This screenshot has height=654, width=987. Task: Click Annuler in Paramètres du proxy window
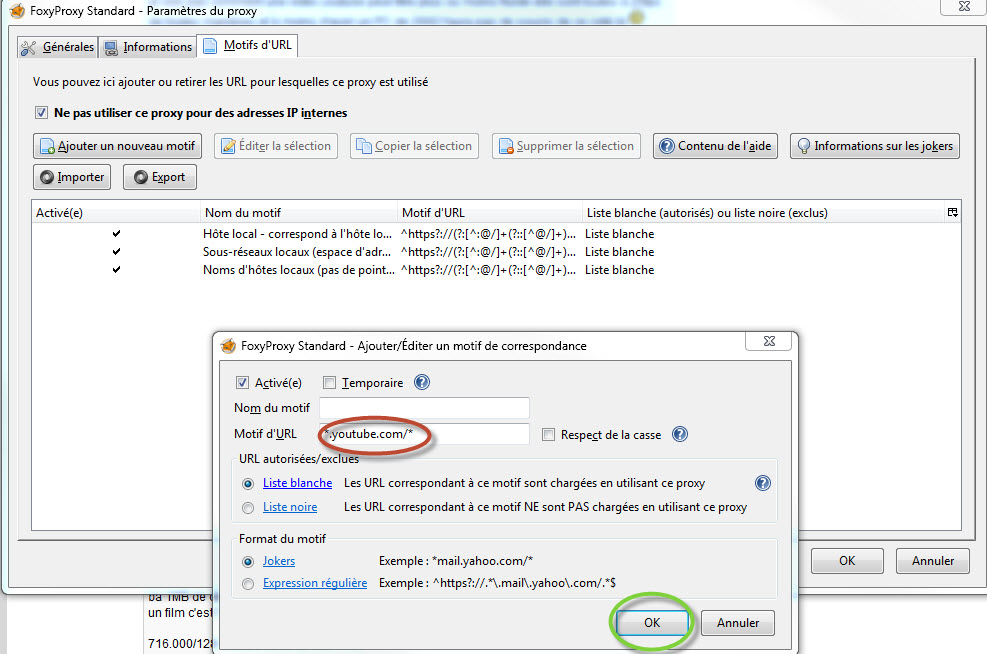pos(933,561)
